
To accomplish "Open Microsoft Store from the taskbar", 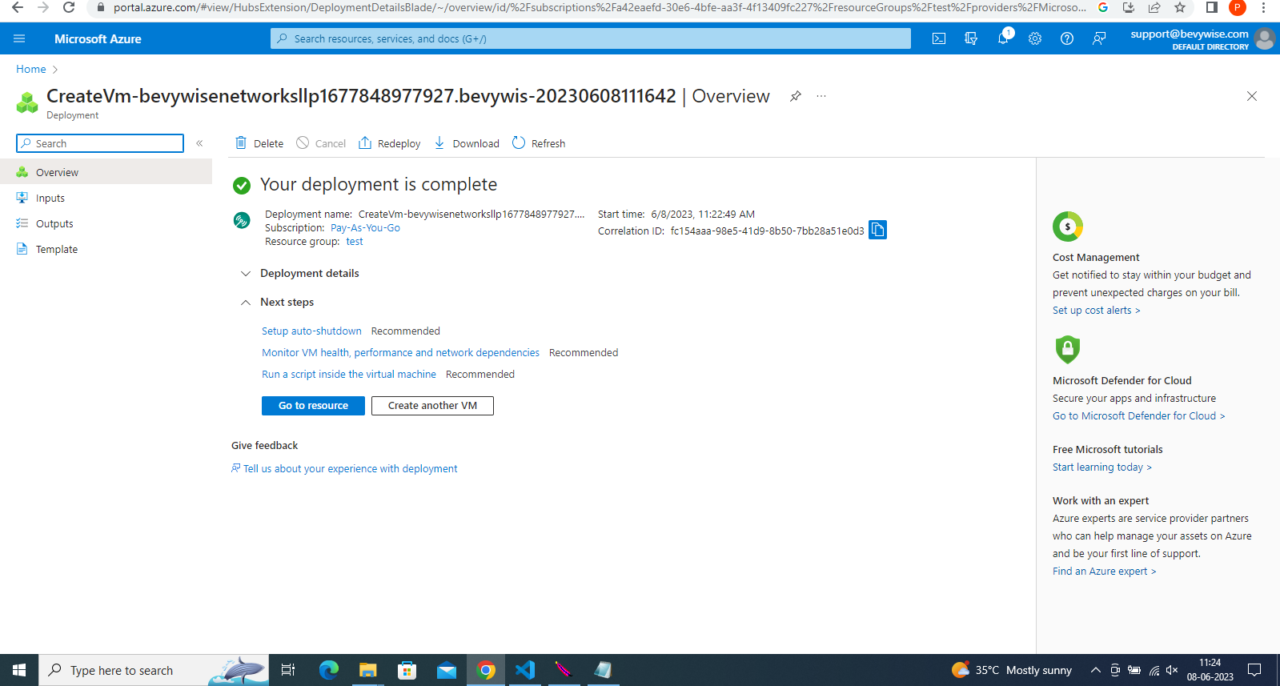I will (407, 670).
